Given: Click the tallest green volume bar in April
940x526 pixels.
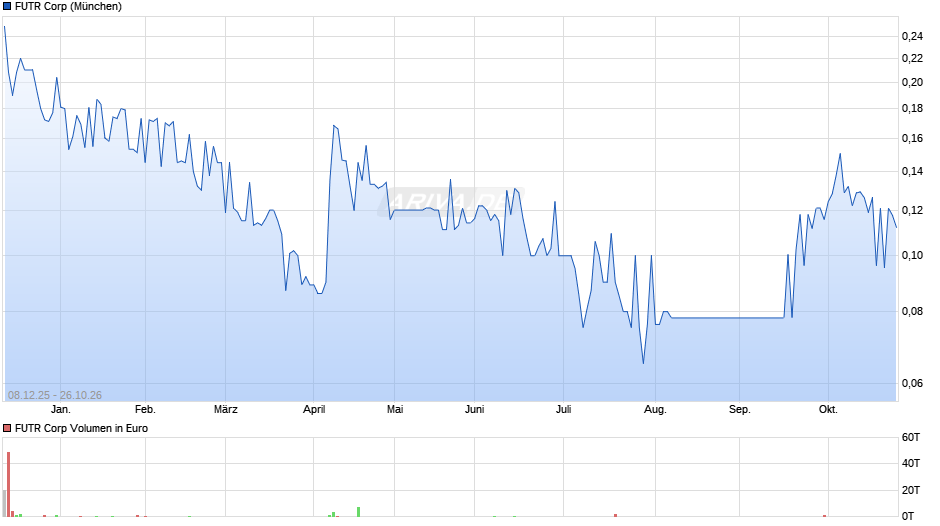Looking at the screenshot, I should tap(358, 512).
